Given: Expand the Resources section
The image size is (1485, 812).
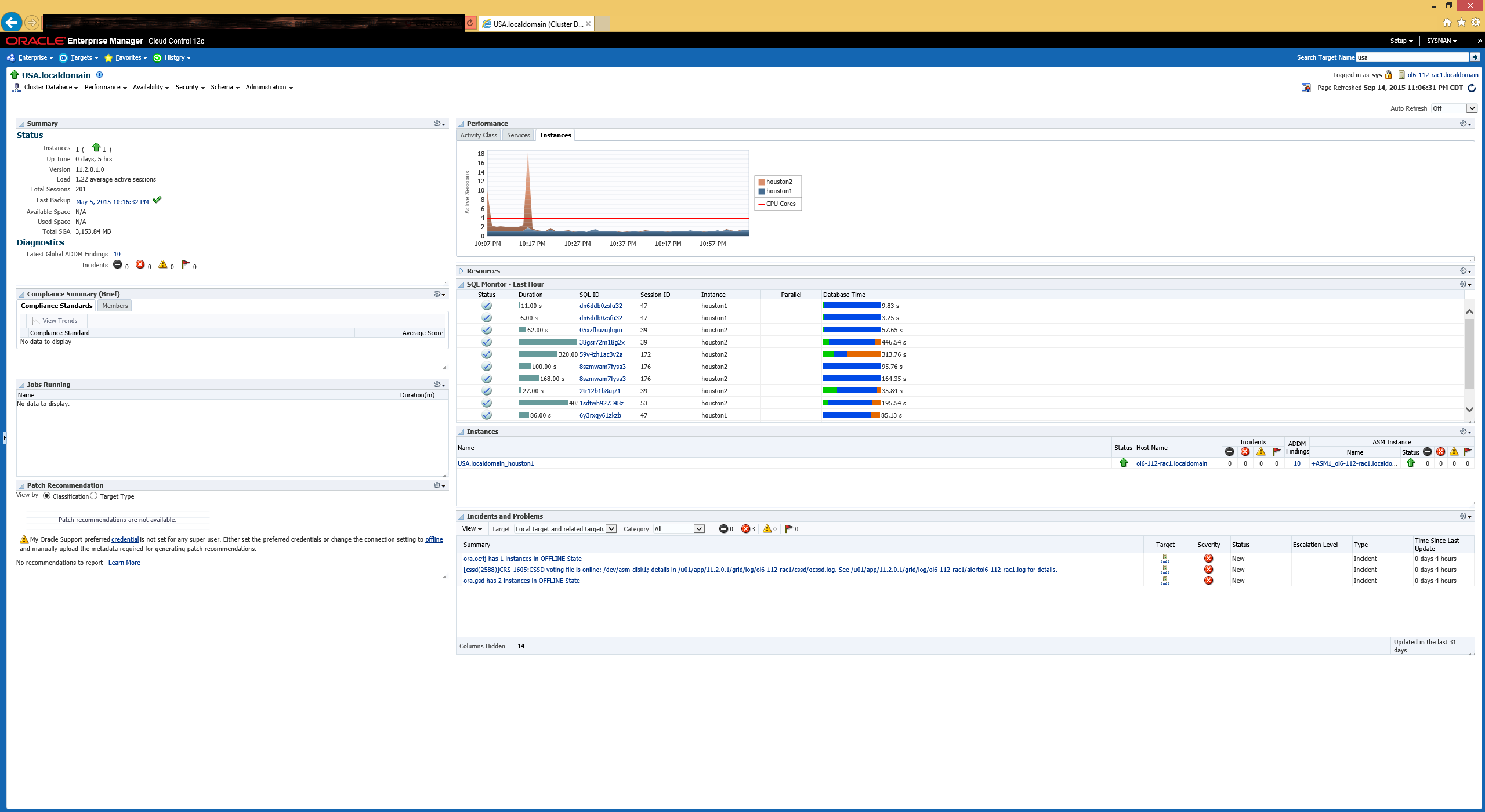Looking at the screenshot, I should coord(461,271).
